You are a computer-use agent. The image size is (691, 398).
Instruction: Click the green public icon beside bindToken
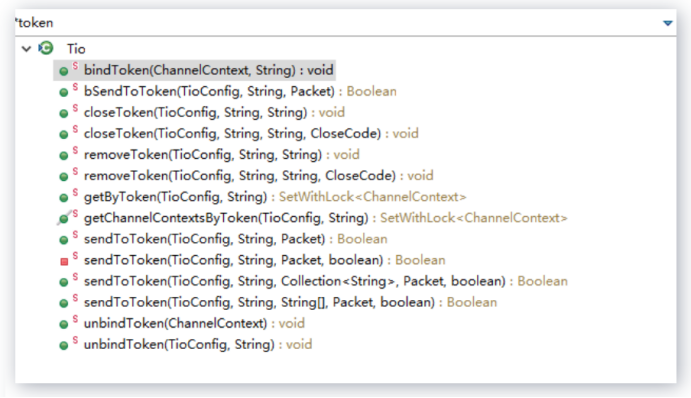click(64, 71)
